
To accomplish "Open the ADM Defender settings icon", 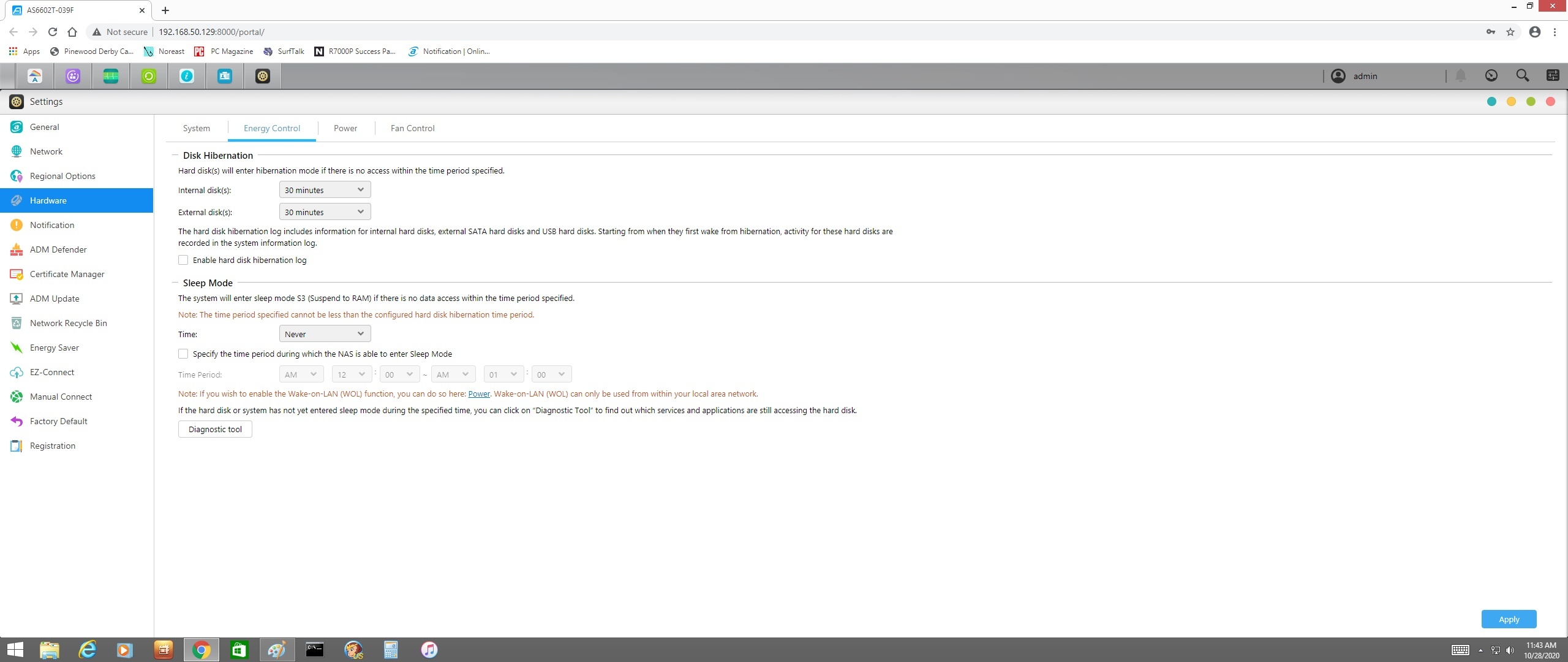I will [x=17, y=249].
